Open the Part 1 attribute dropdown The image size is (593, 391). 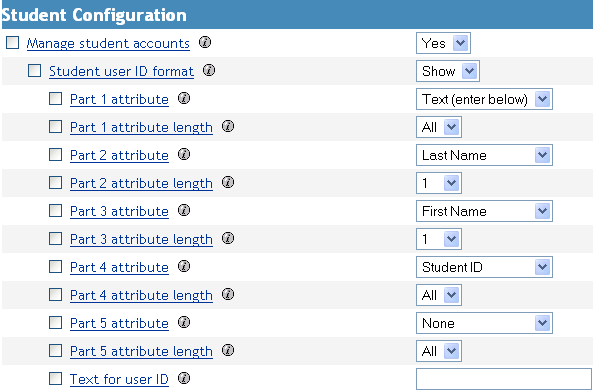(484, 99)
